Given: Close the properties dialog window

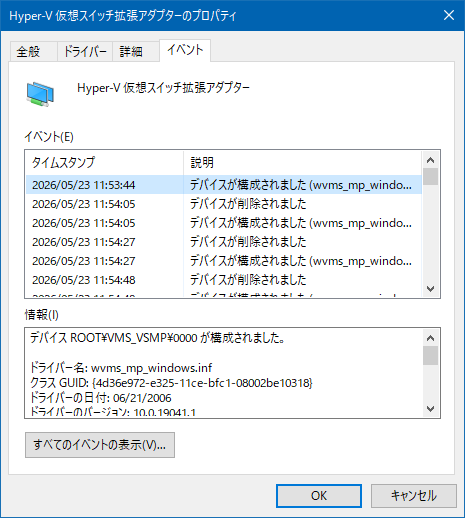Looking at the screenshot, I should [x=449, y=15].
